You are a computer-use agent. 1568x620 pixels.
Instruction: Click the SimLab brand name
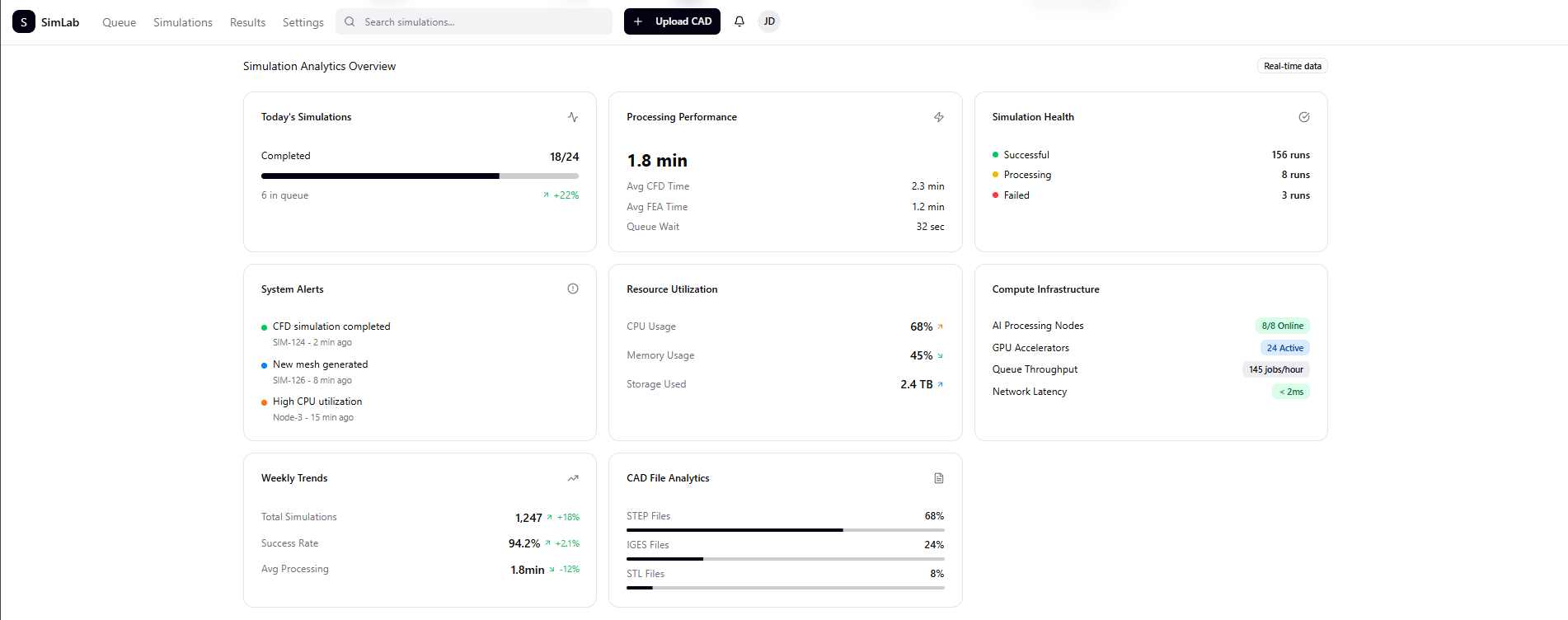pyautogui.click(x=60, y=22)
